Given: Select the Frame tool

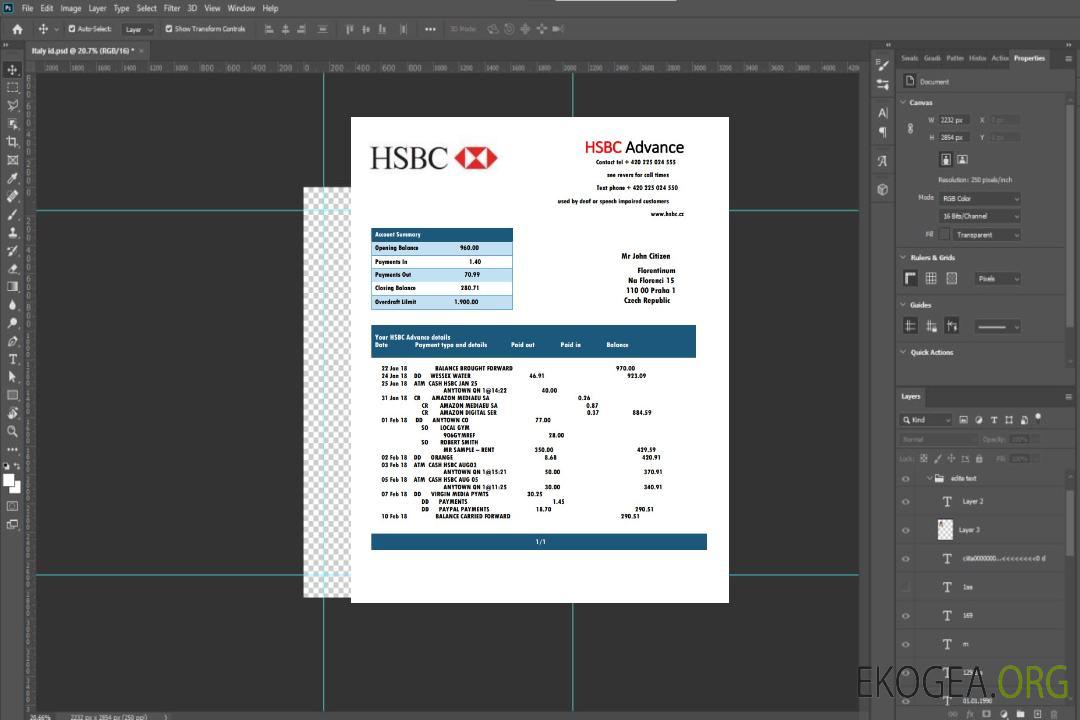Looking at the screenshot, I should coord(12,160).
